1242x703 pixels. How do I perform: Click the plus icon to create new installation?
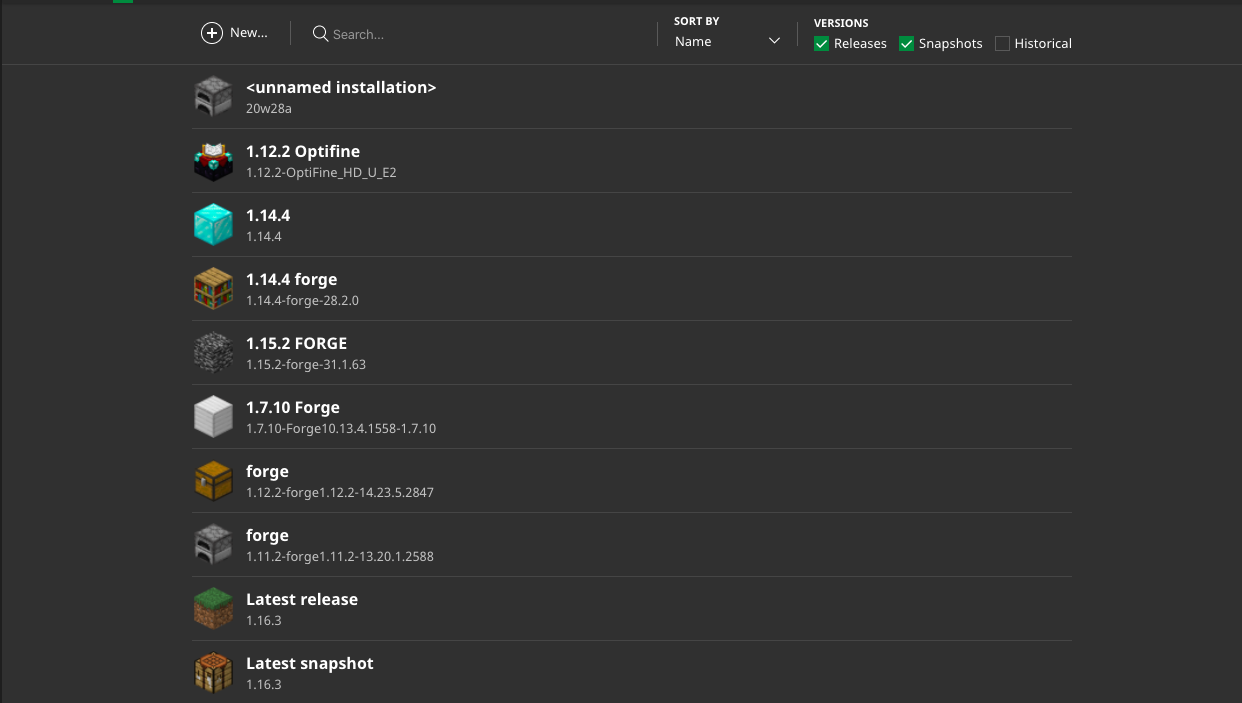coord(212,33)
